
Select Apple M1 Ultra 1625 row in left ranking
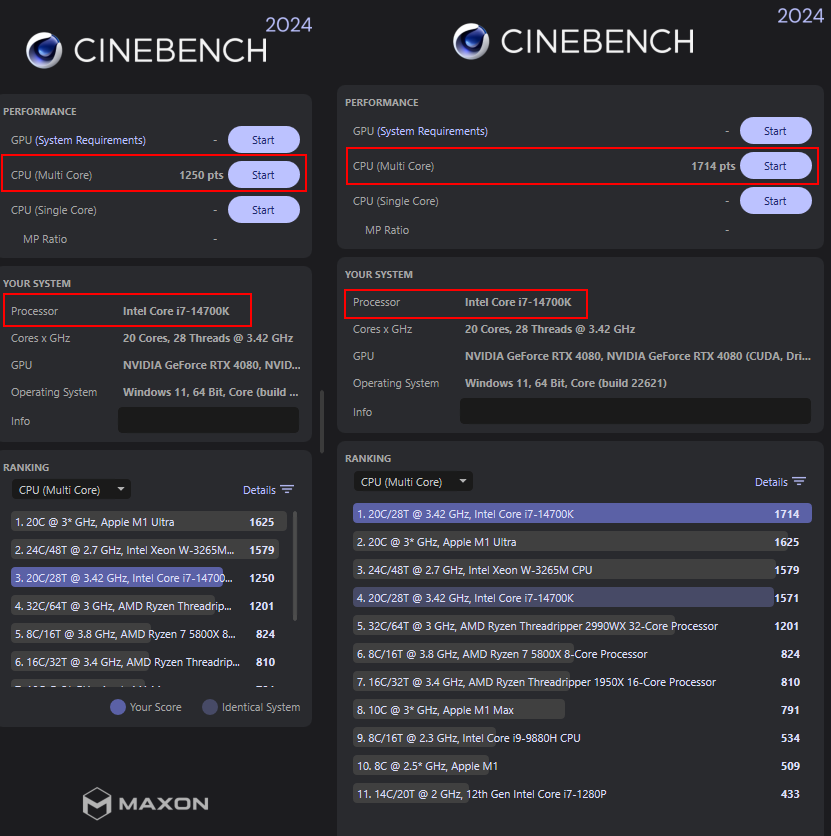point(149,522)
